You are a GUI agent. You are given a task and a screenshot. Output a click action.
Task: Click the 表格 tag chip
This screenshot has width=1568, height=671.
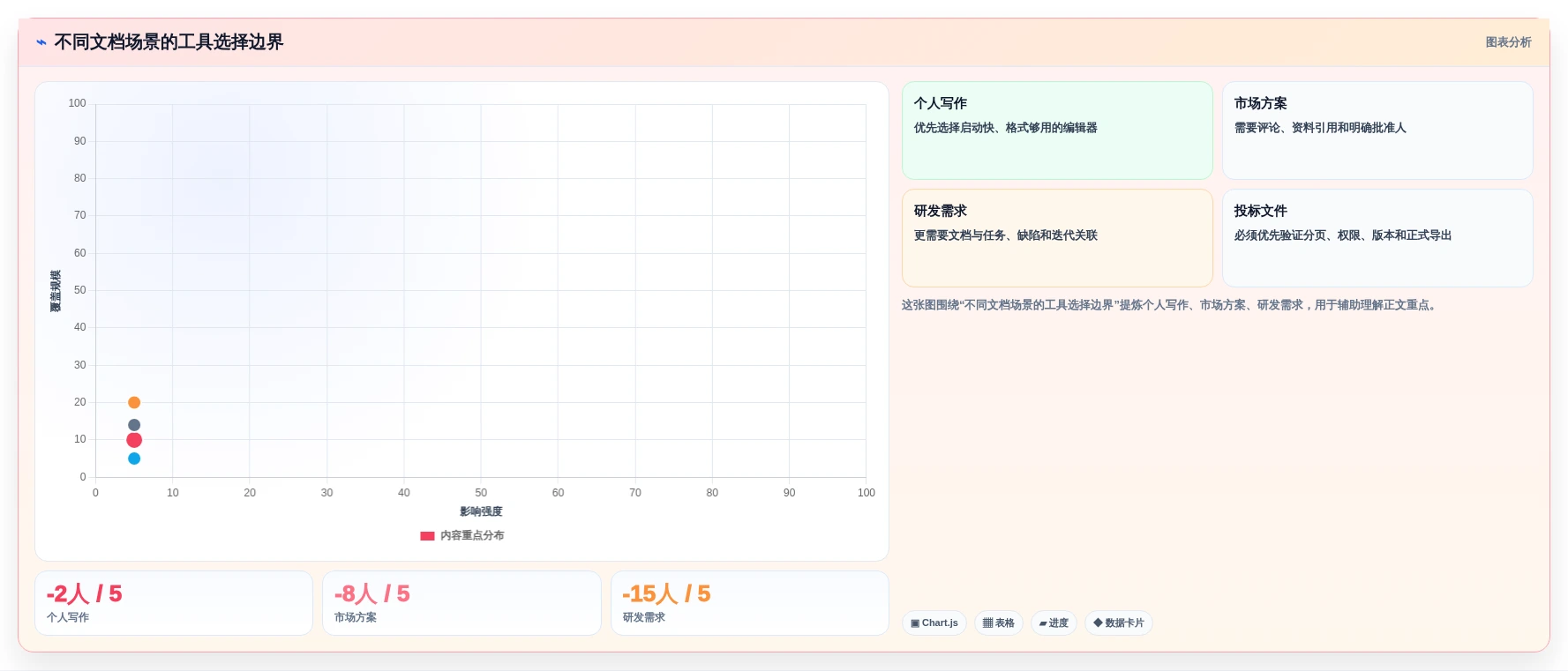tap(999, 623)
